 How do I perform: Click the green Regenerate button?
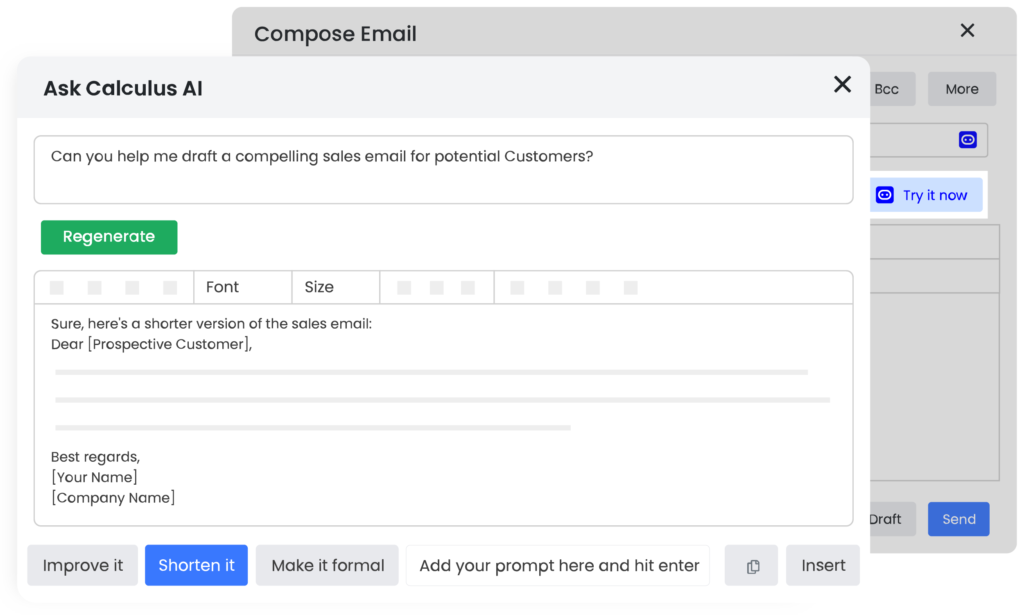[109, 237]
